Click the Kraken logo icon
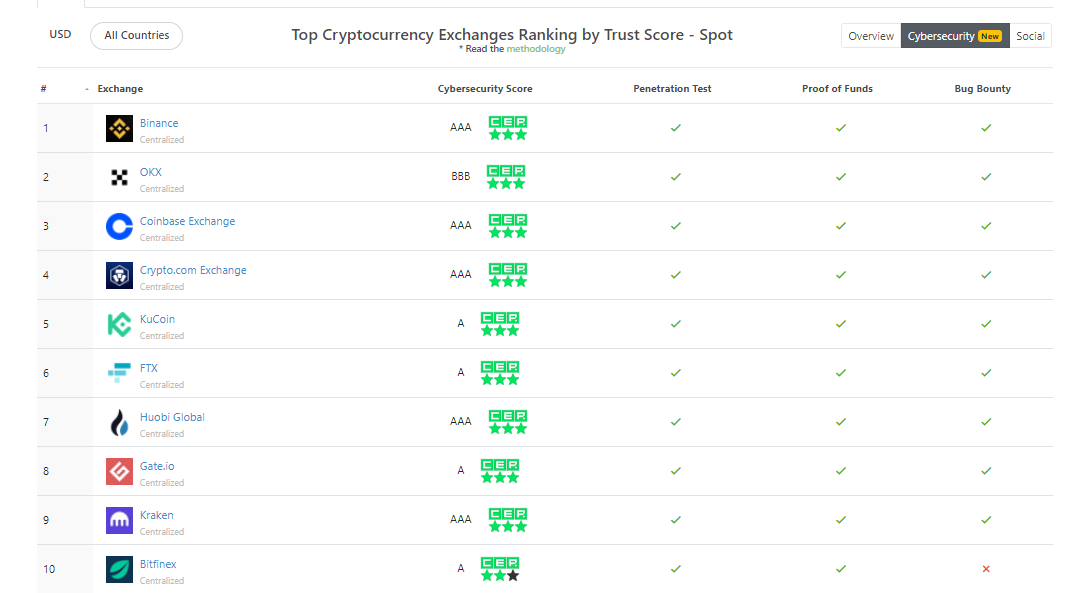The height and width of the screenshot is (593, 1074). click(x=119, y=520)
